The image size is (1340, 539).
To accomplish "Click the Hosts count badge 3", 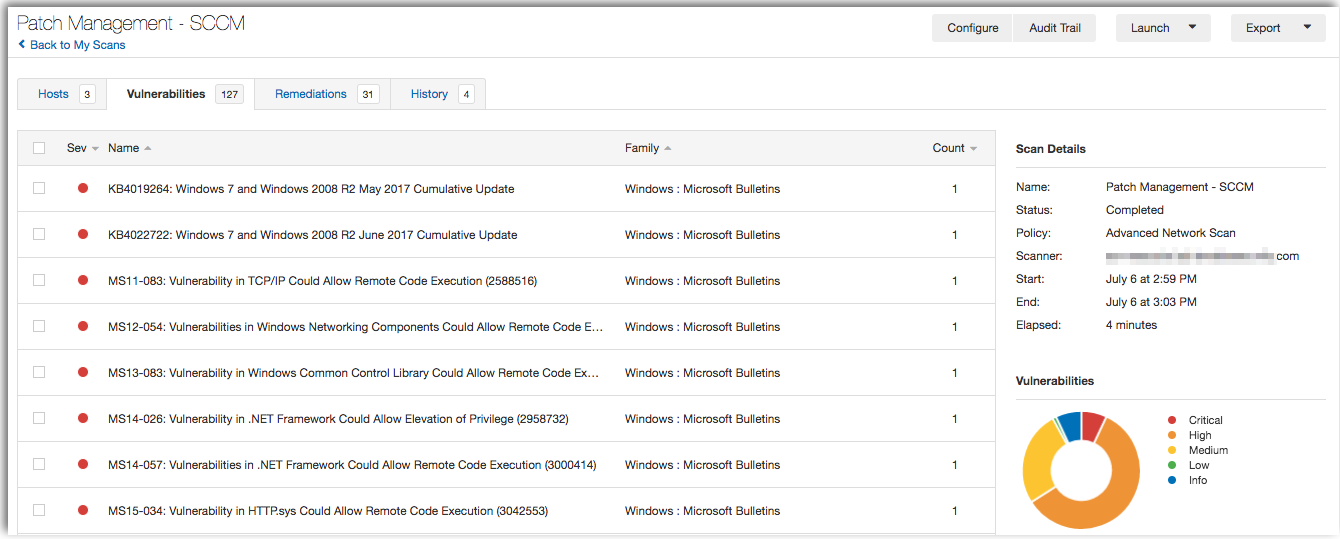I will [x=87, y=95].
